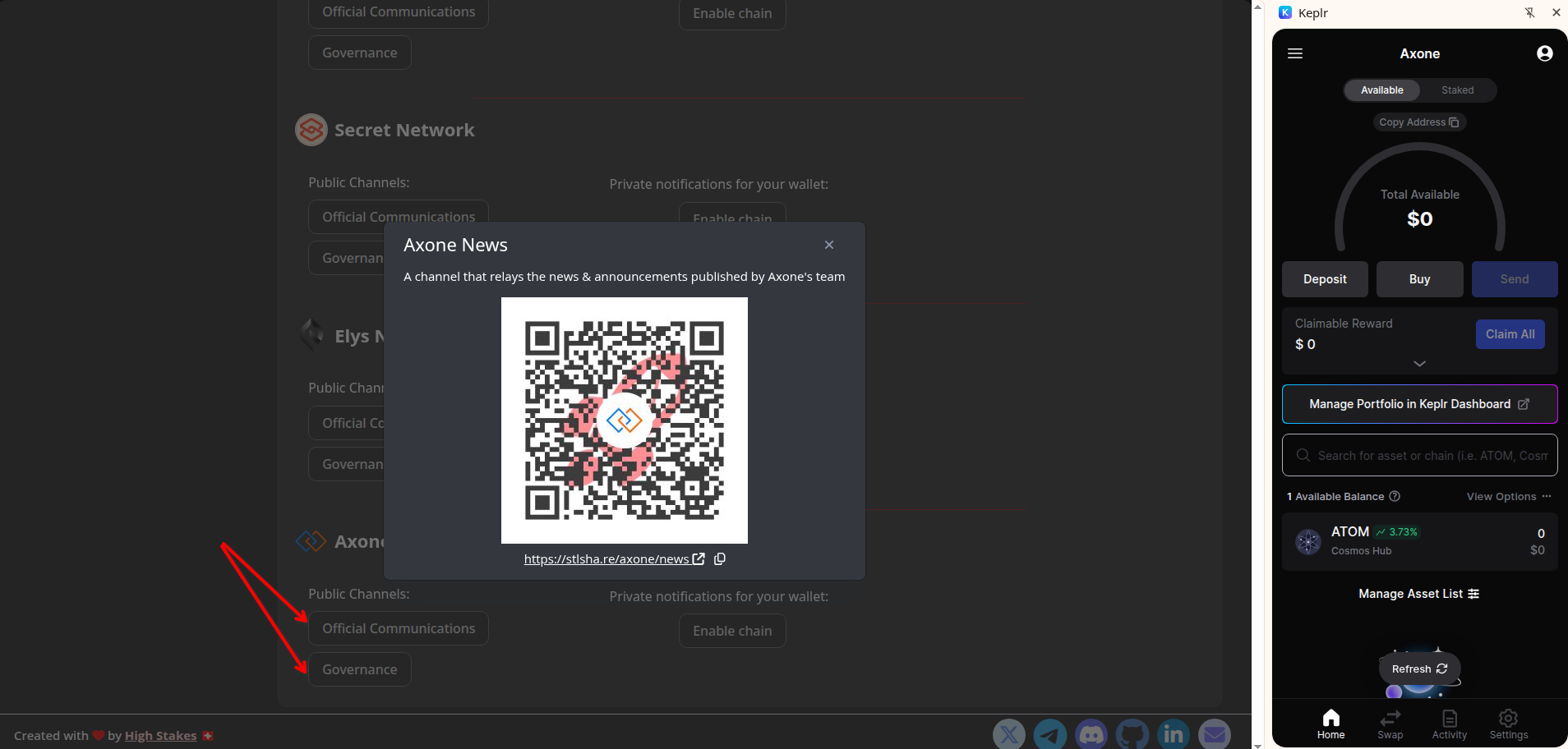Expand the Claimable Reward chevron

click(1419, 363)
